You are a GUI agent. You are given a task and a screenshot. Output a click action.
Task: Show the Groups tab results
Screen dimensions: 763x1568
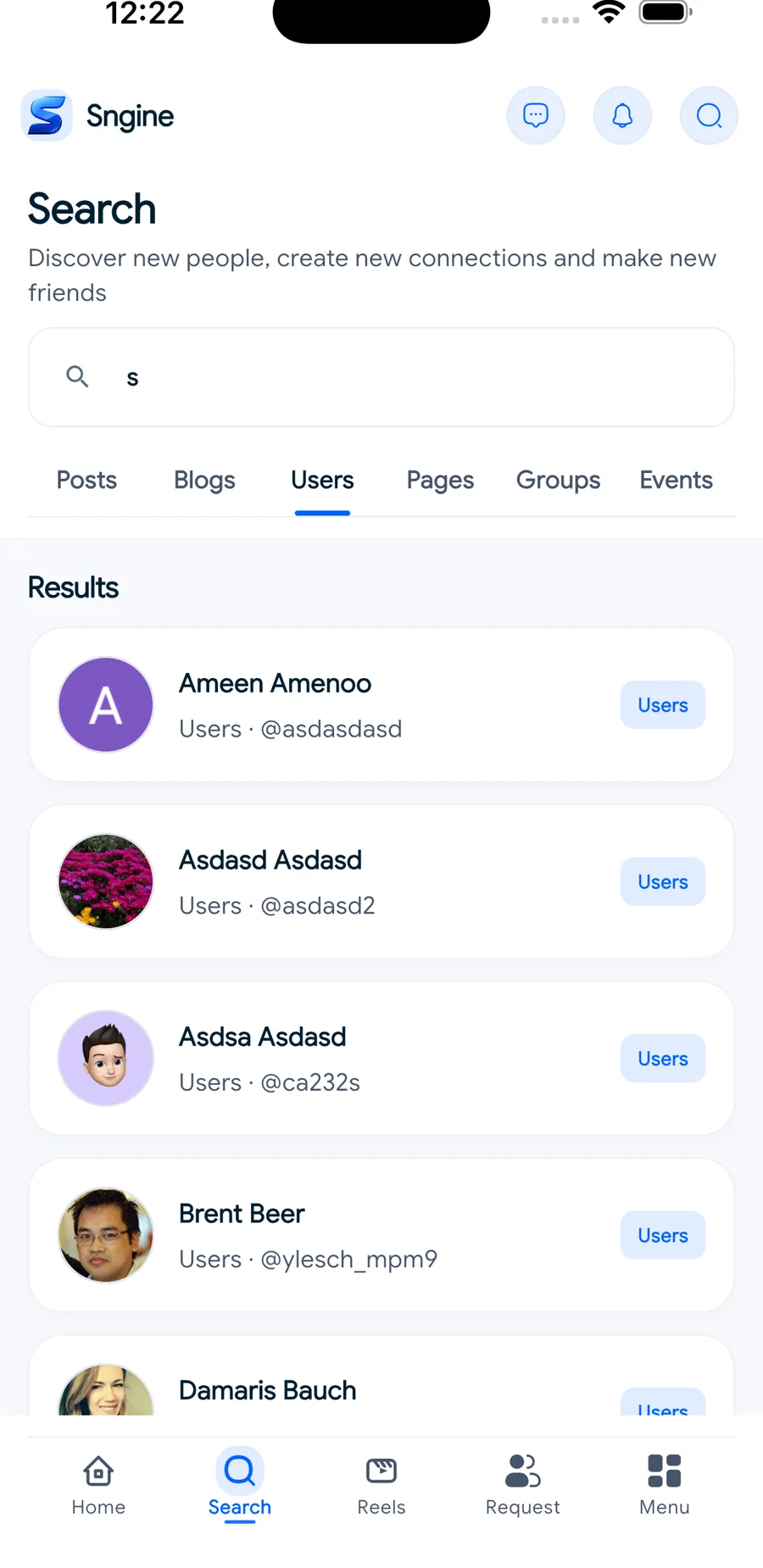click(x=558, y=481)
